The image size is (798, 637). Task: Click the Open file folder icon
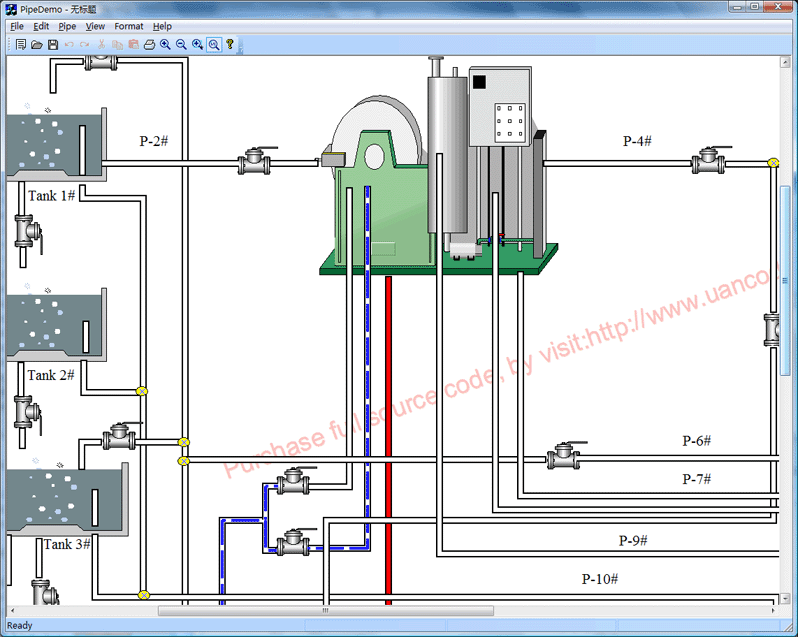(37, 44)
